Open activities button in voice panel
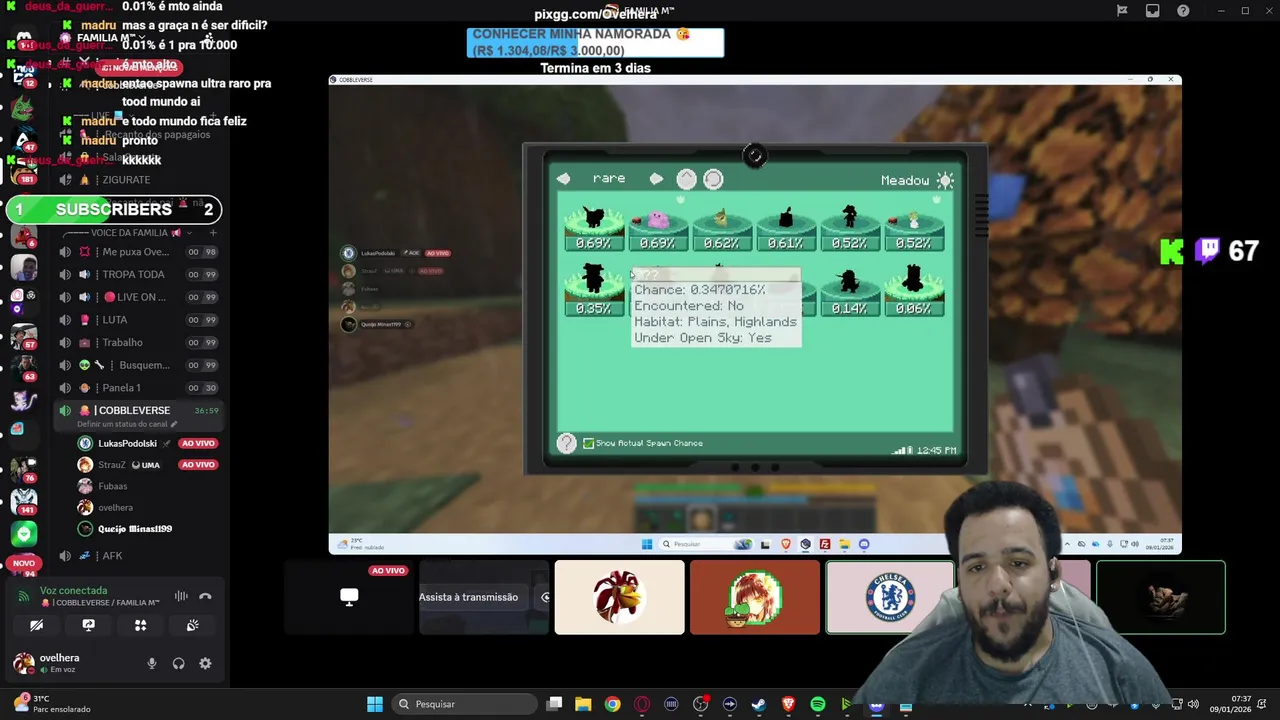This screenshot has width=1280, height=720. click(140, 625)
